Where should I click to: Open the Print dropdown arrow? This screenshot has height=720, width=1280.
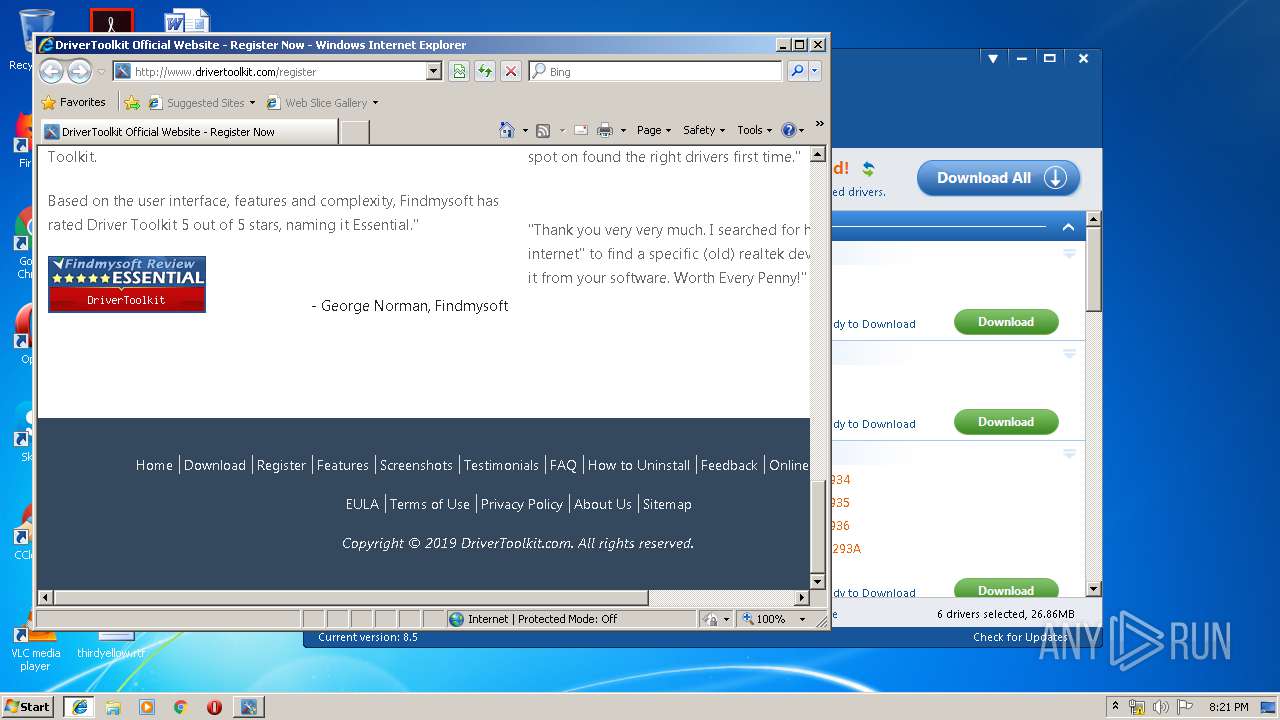point(623,130)
